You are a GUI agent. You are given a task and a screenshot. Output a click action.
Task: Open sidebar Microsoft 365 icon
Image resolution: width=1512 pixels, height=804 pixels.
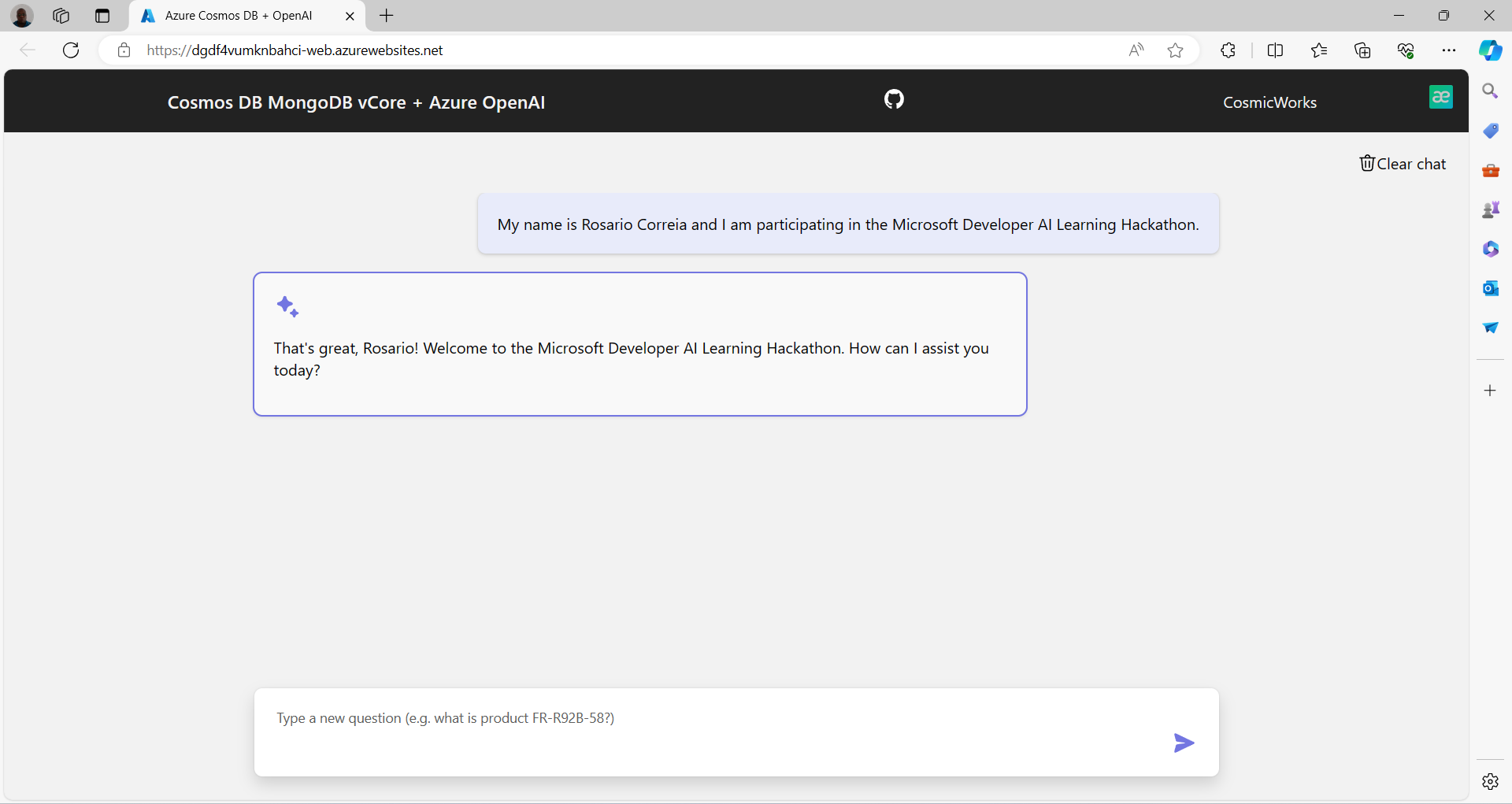pos(1490,249)
